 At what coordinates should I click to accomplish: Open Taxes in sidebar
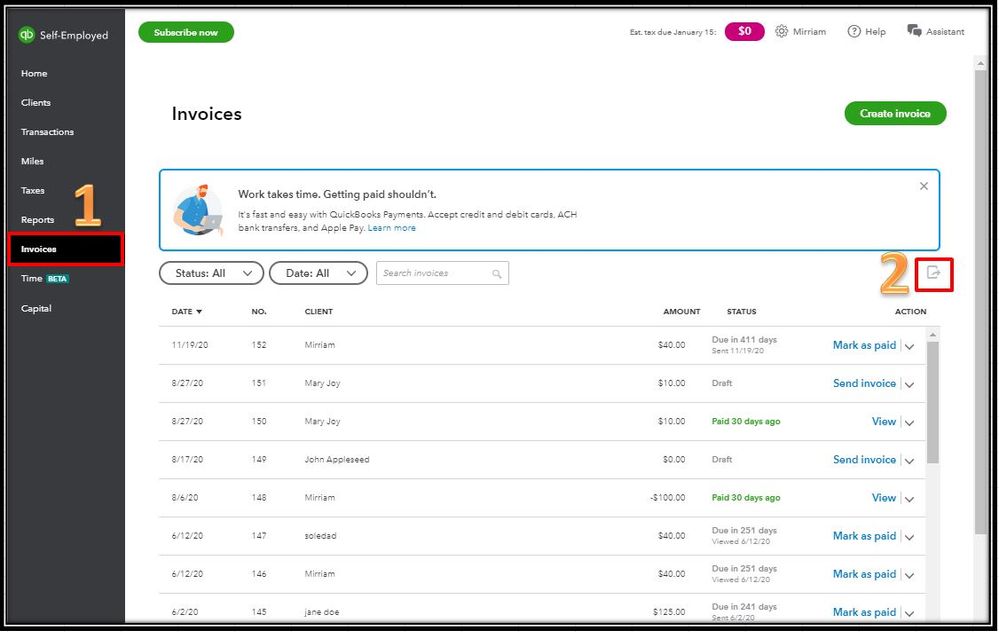tap(32, 190)
